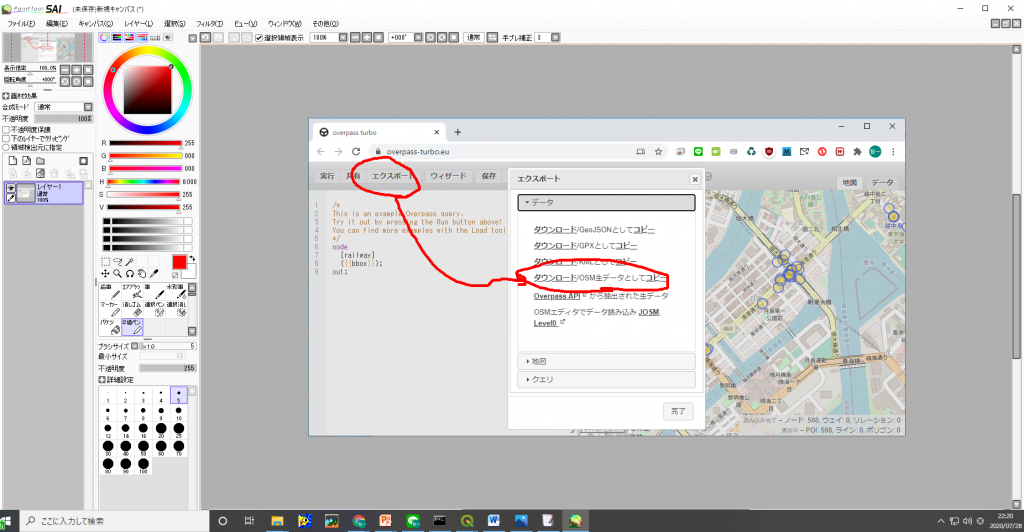Viewport: 1024px width, 532px height.
Task: Click the undo arrow in toolbar
Action: [204, 37]
